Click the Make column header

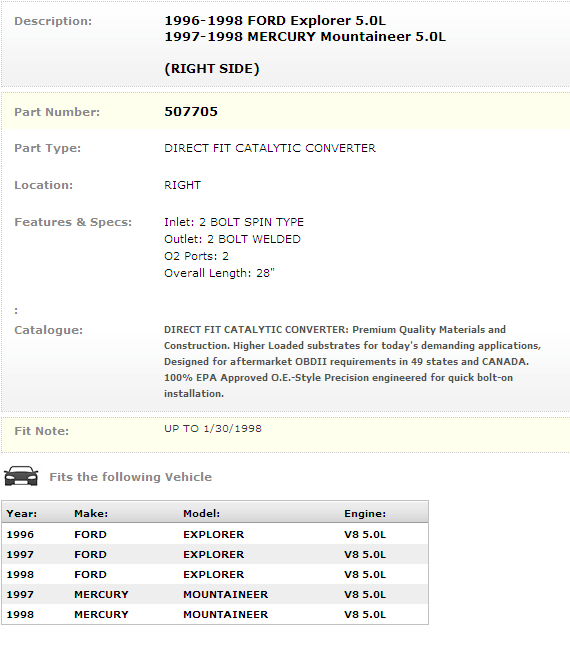(91, 513)
